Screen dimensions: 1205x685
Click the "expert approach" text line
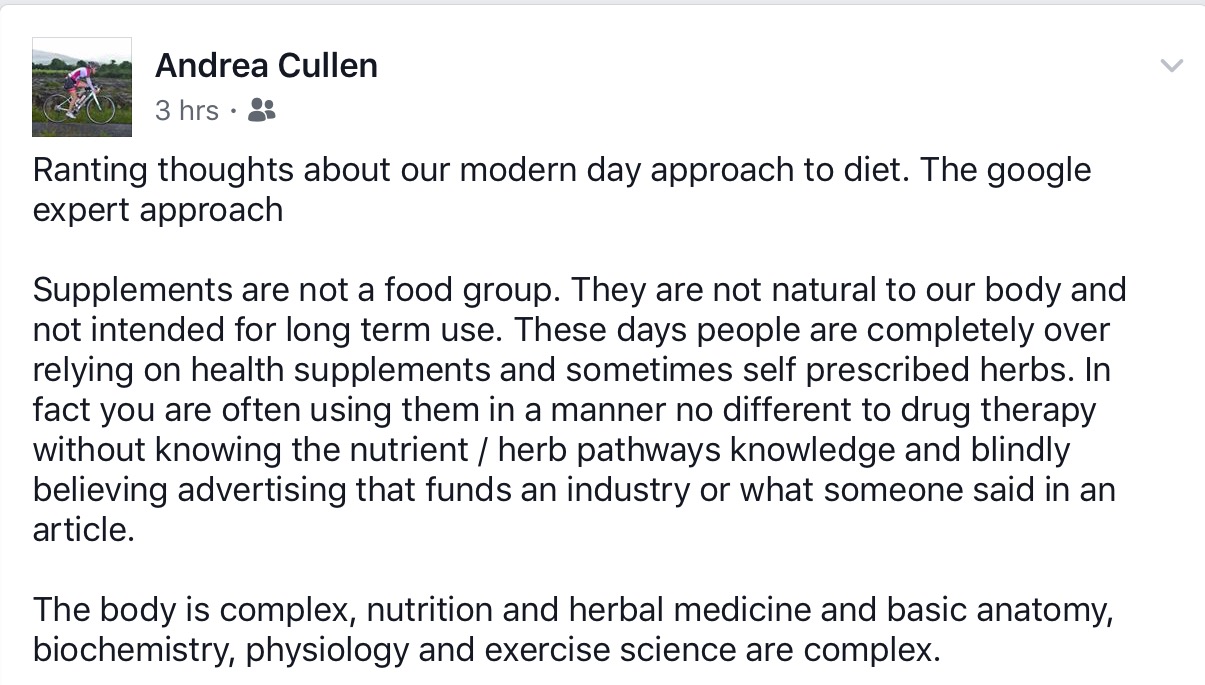(x=158, y=211)
